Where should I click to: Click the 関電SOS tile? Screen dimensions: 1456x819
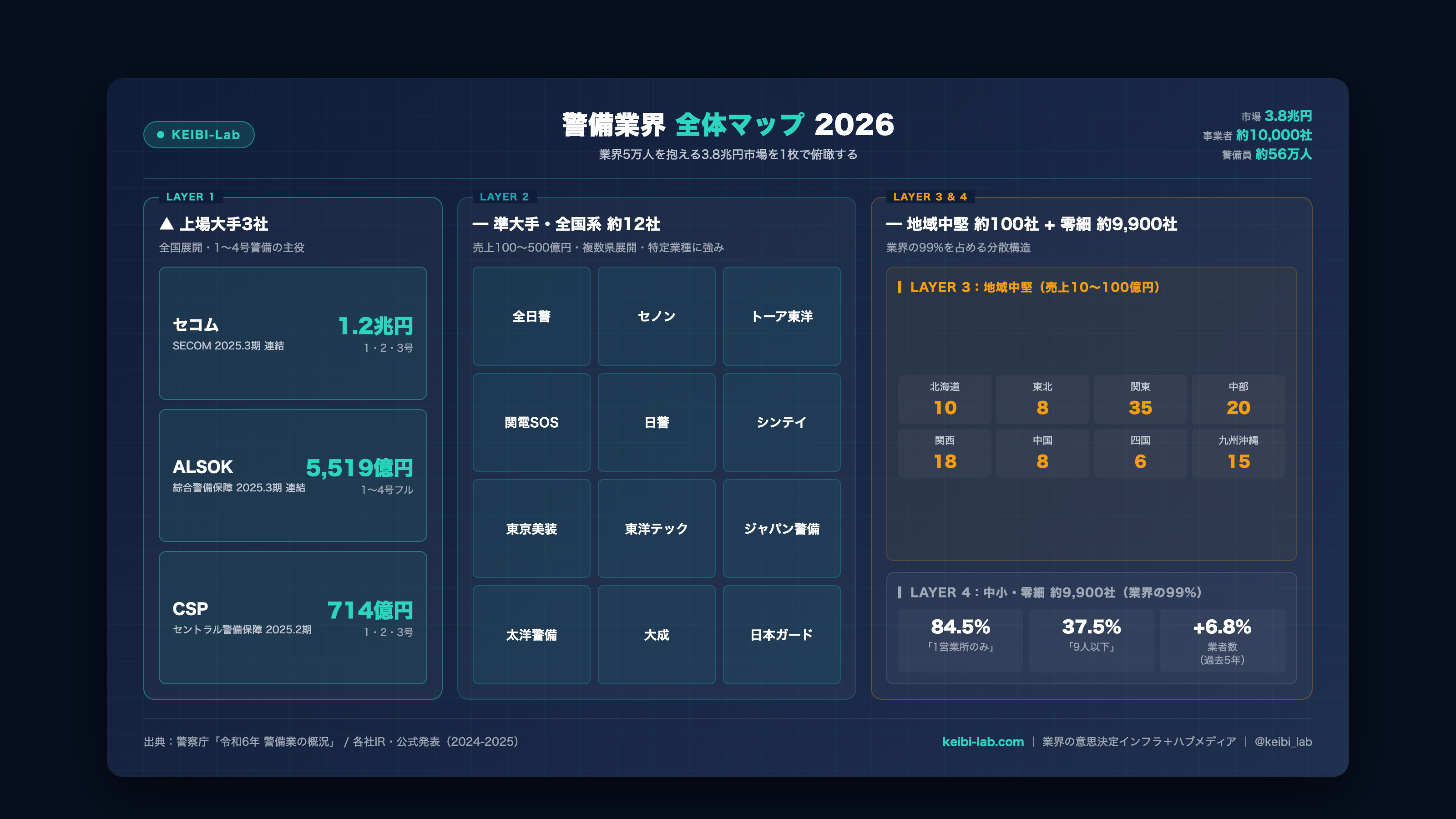pos(531,422)
